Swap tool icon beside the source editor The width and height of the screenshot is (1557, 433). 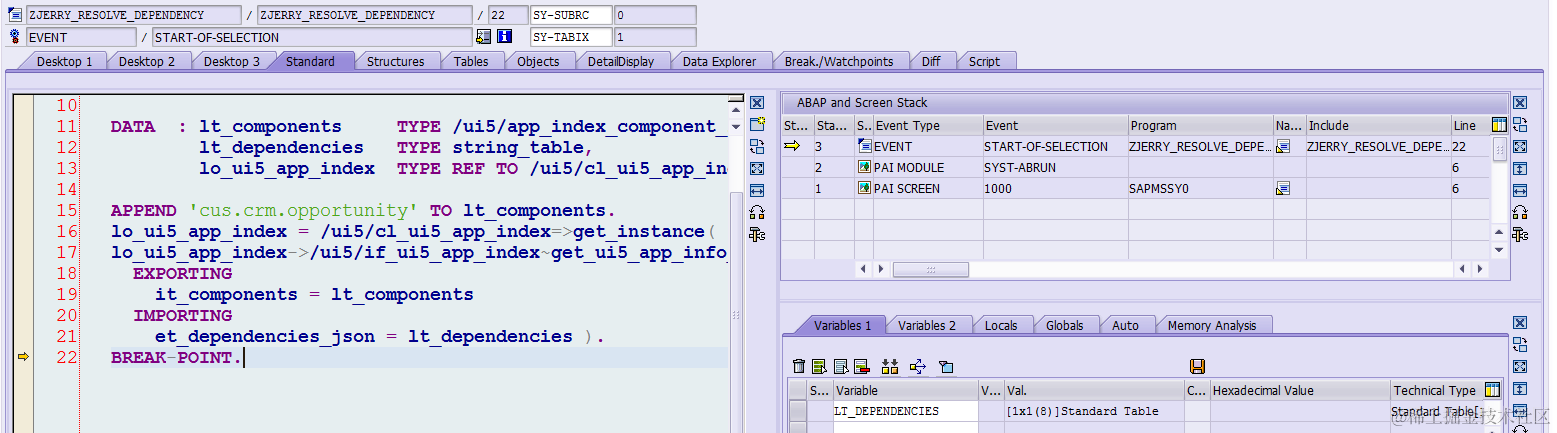757,146
